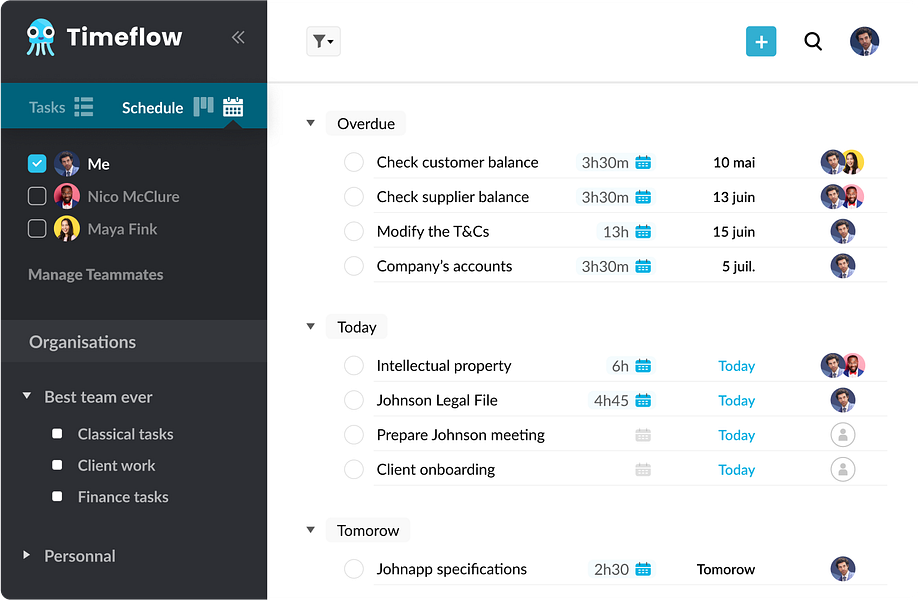
Task: Open search with the magnifying glass icon
Action: point(813,41)
